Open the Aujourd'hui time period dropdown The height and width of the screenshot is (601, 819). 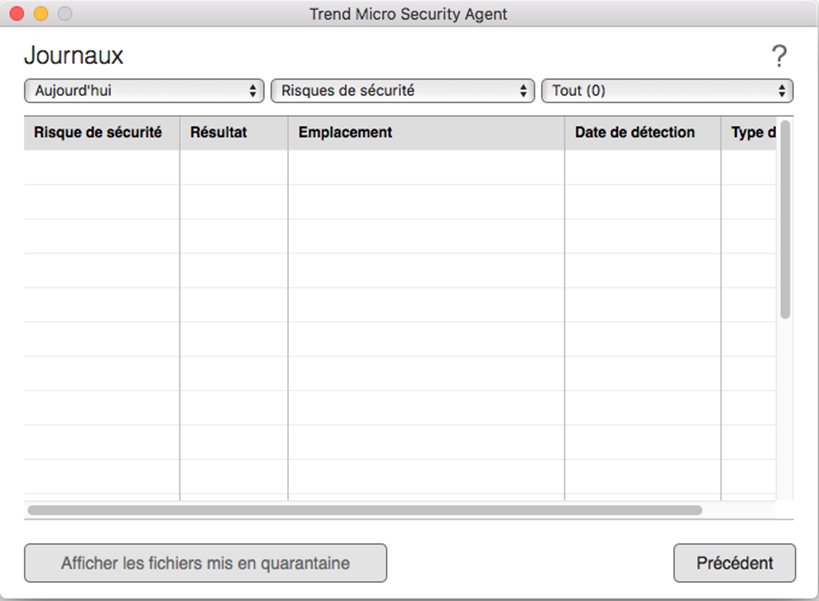click(144, 91)
